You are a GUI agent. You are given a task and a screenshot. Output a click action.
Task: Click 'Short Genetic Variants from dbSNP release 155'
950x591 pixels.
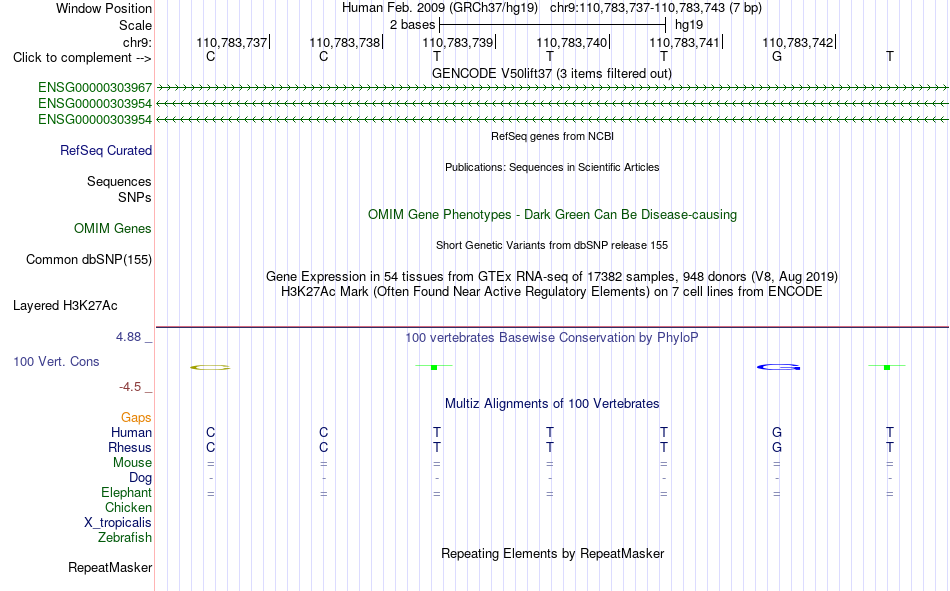click(552, 245)
